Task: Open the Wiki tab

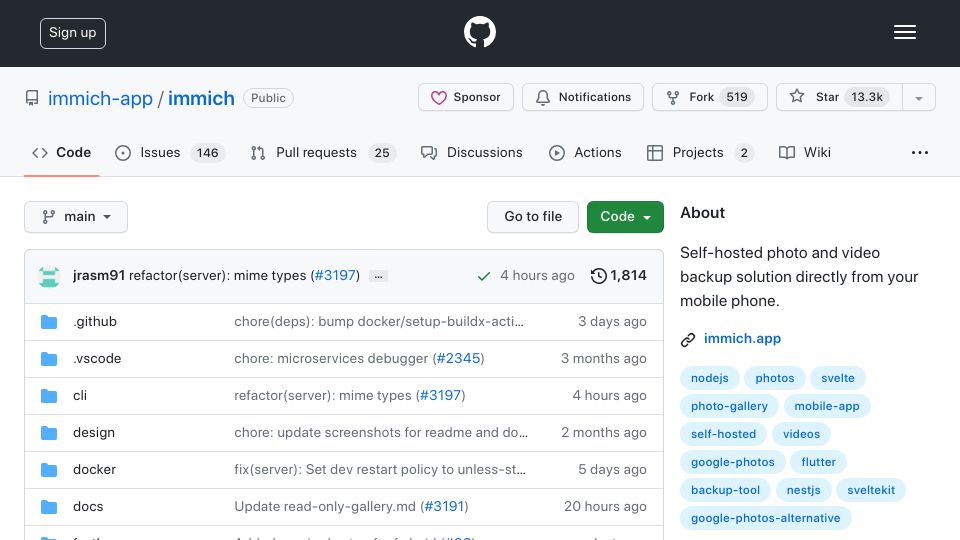Action: pos(804,152)
